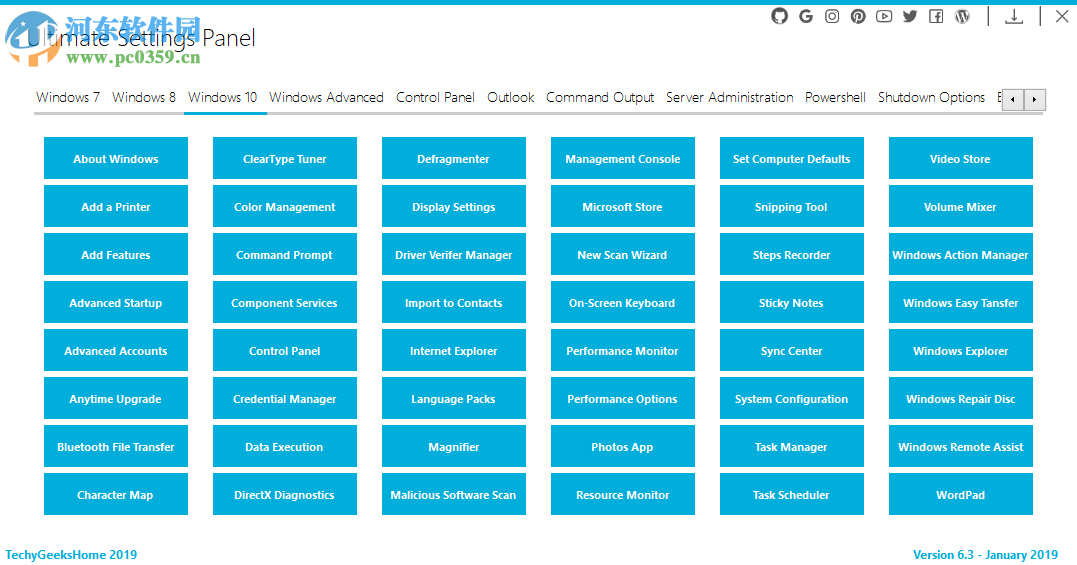1077x565 pixels.
Task: Launch Microsoft Store
Action: (x=622, y=206)
